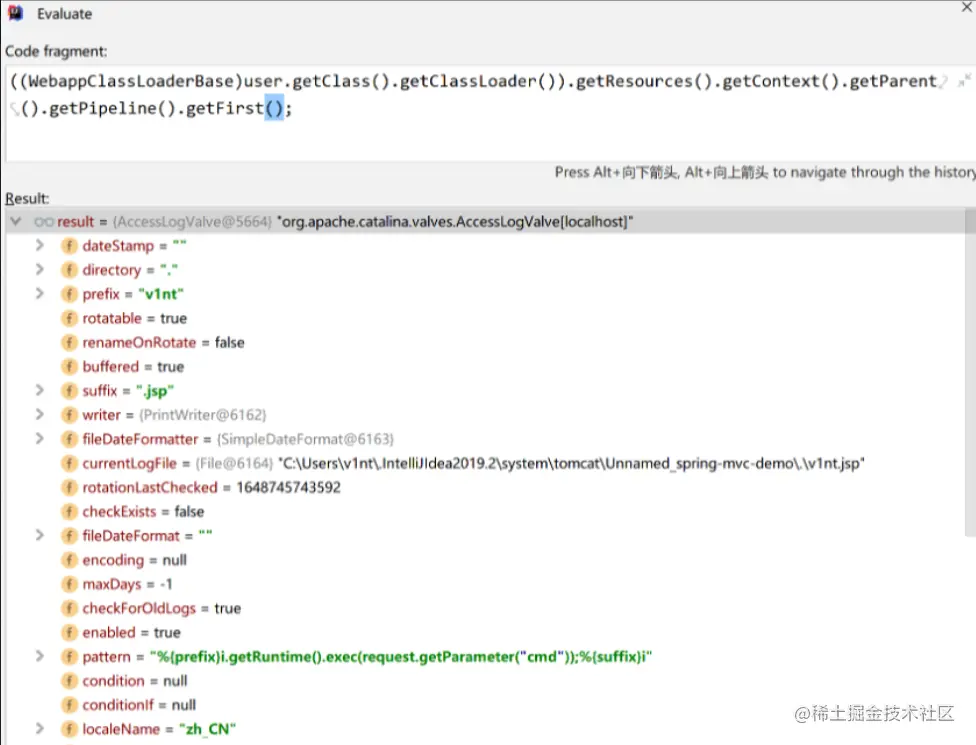The image size is (976, 745).
Task: Click field icon next to renameOnRotate
Action: (x=68, y=342)
